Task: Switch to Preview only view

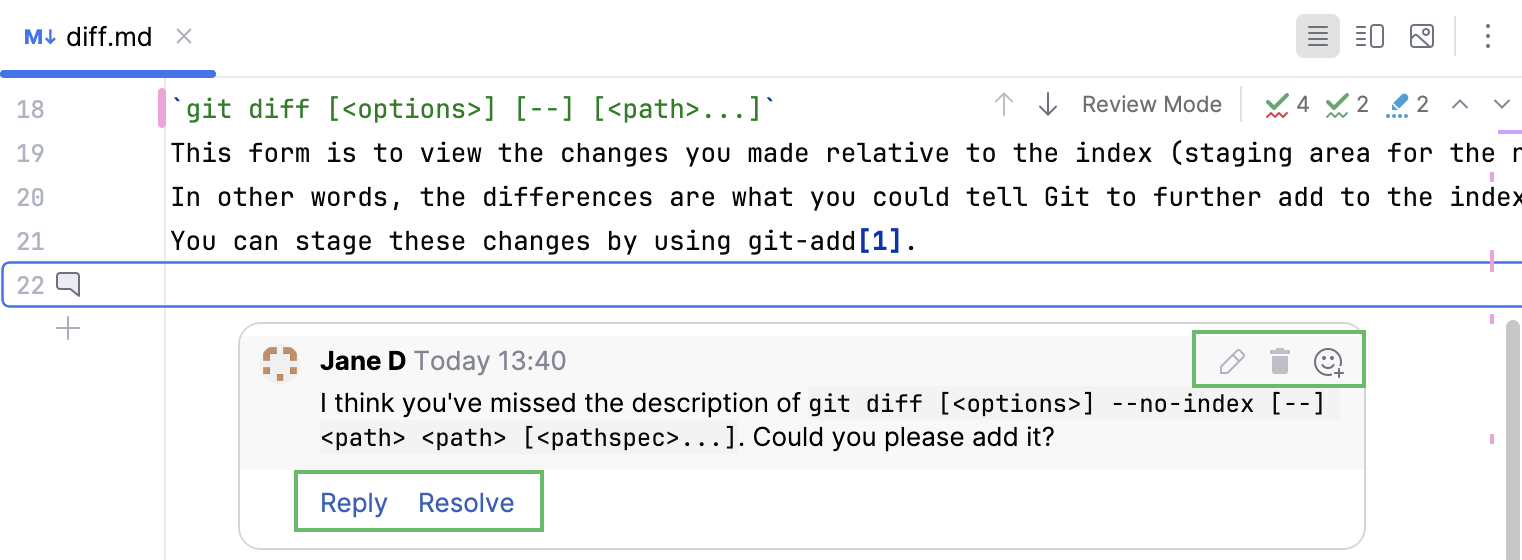Action: click(1421, 37)
